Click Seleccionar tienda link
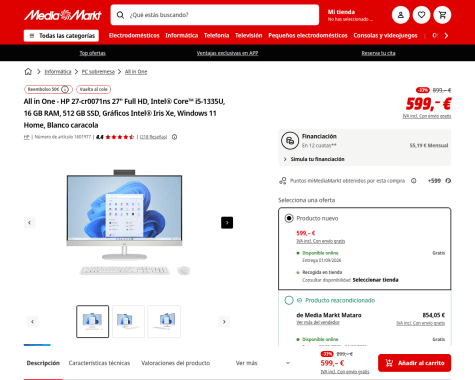Image resolution: width=475 pixels, height=380 pixels. (375, 280)
